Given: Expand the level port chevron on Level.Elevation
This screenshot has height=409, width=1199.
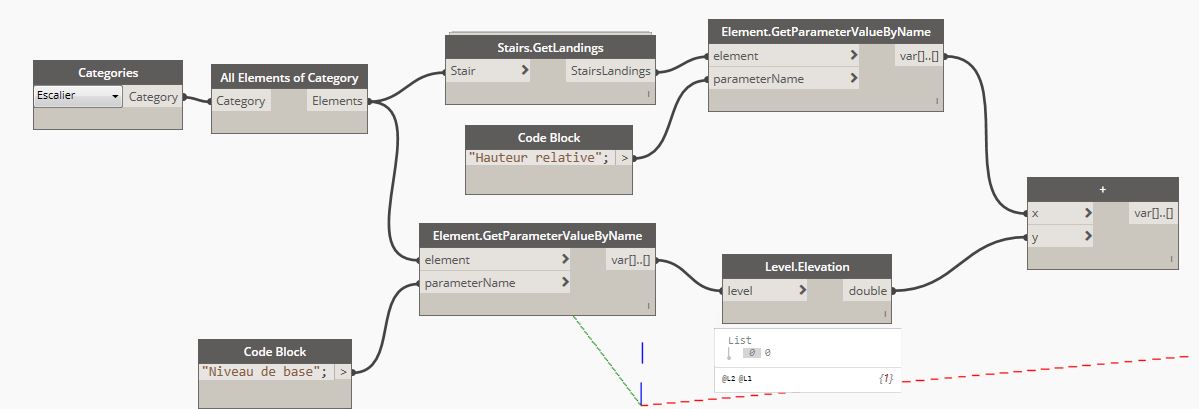Looking at the screenshot, I should pos(802,291).
